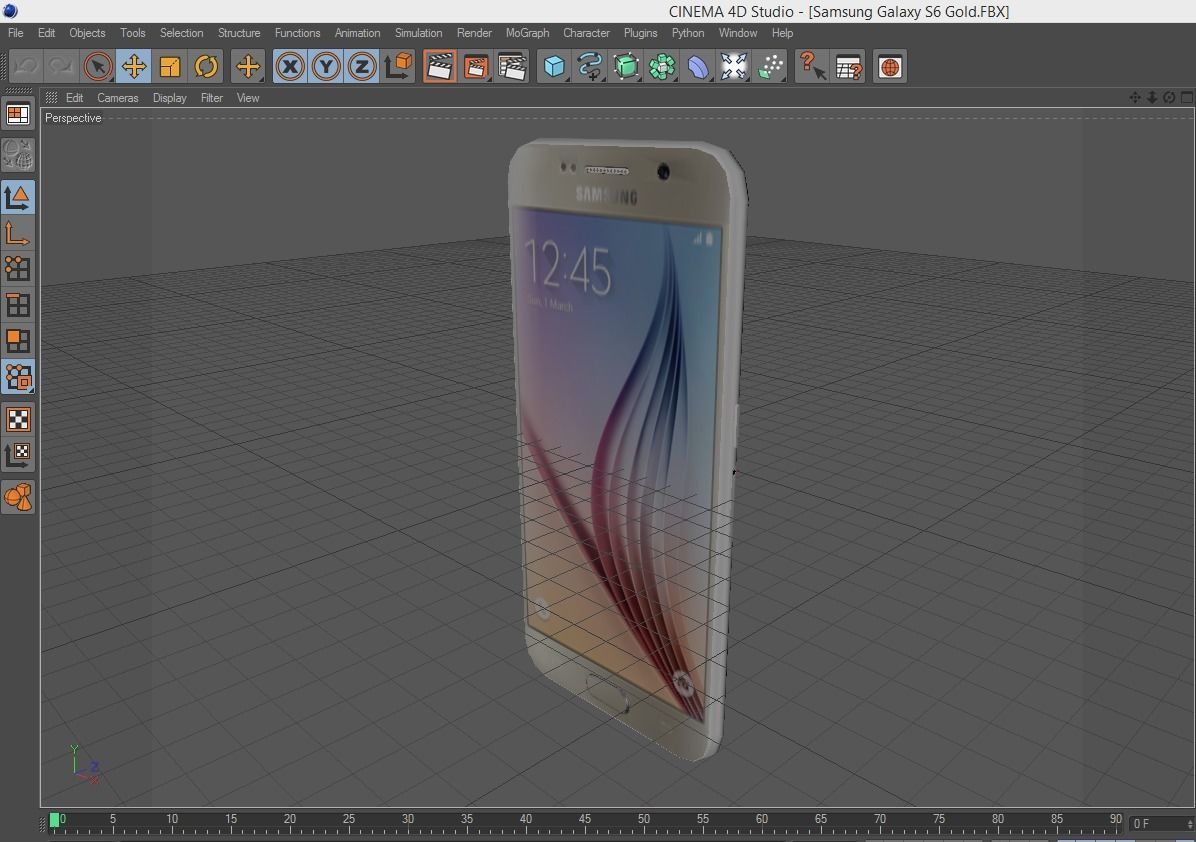Switch to Points mode
Image resolution: width=1196 pixels, height=842 pixels.
[x=18, y=268]
